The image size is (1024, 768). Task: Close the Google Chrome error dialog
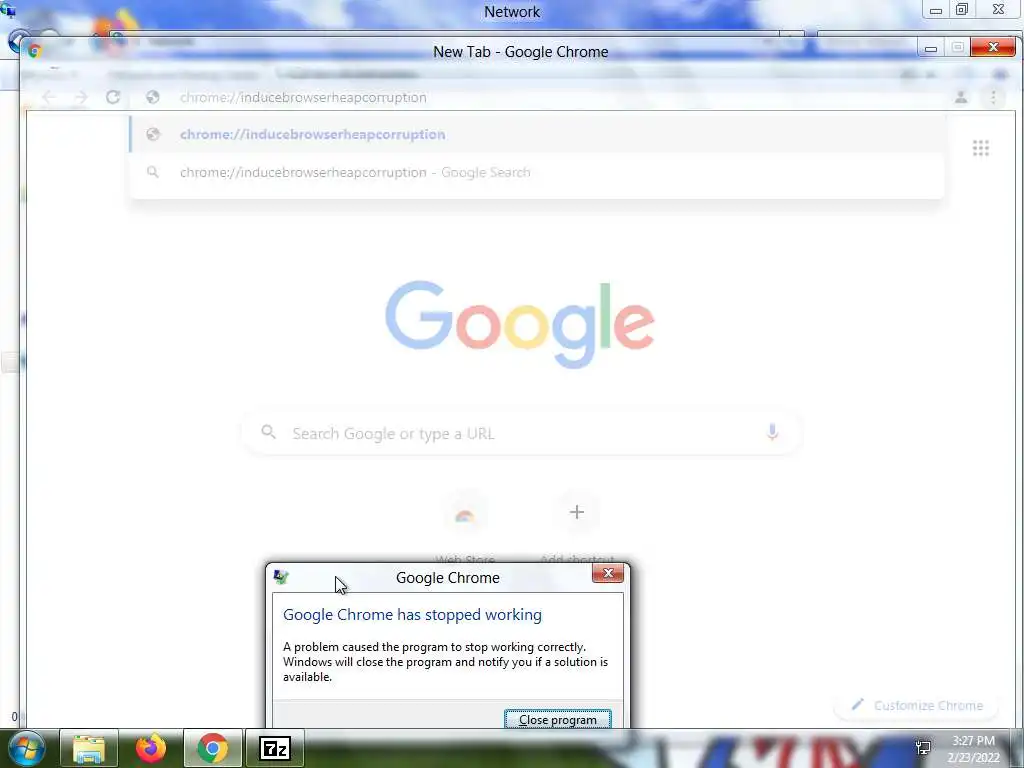click(608, 573)
